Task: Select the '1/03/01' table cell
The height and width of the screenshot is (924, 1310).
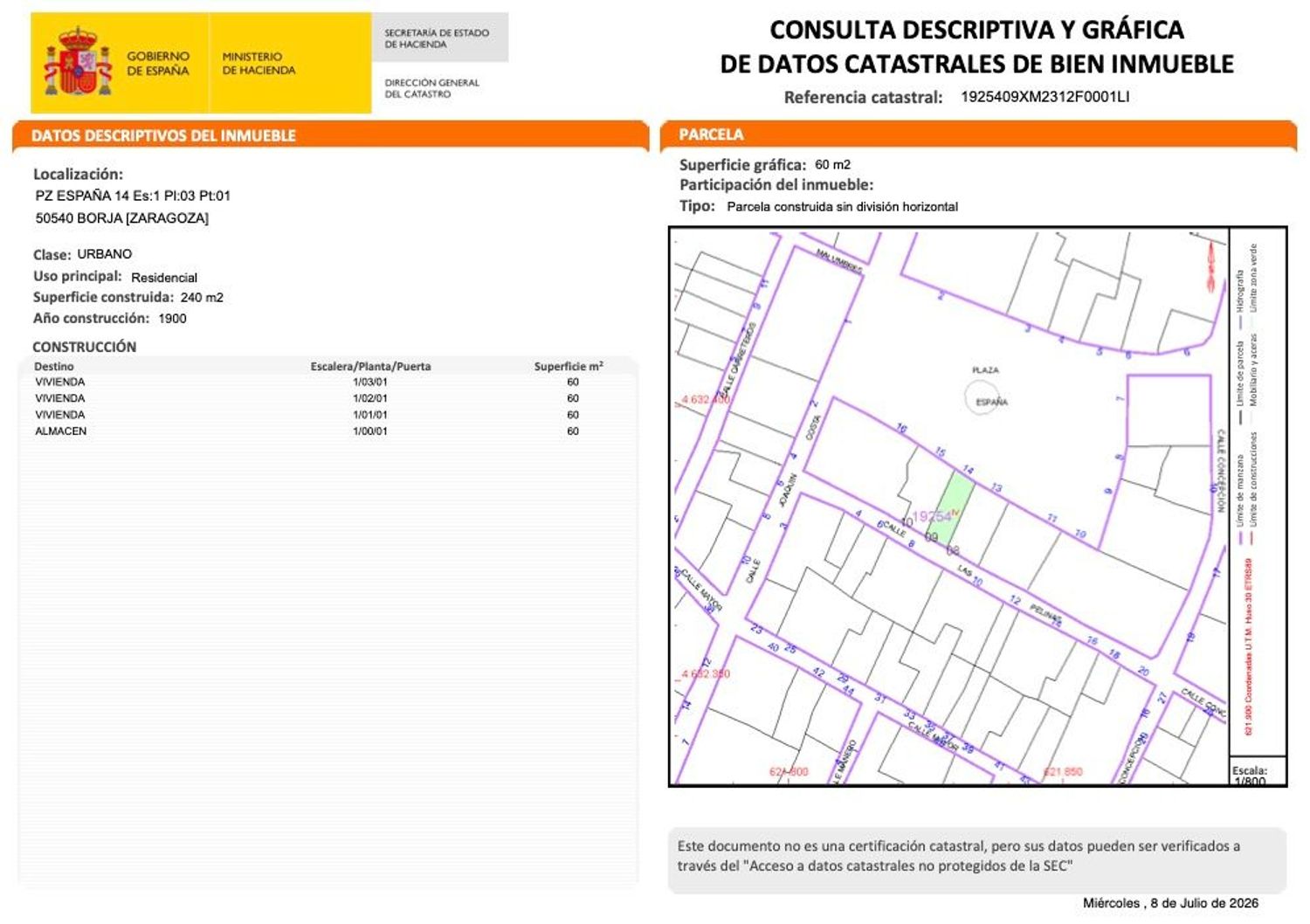Action: click(370, 382)
